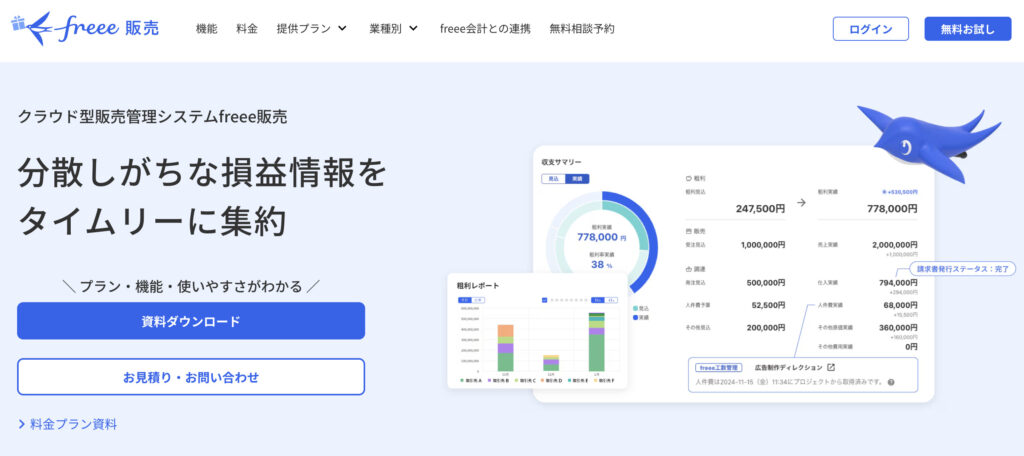1024x456 pixels.
Task: Click the 粗利レポート card title
Action: (x=478, y=285)
